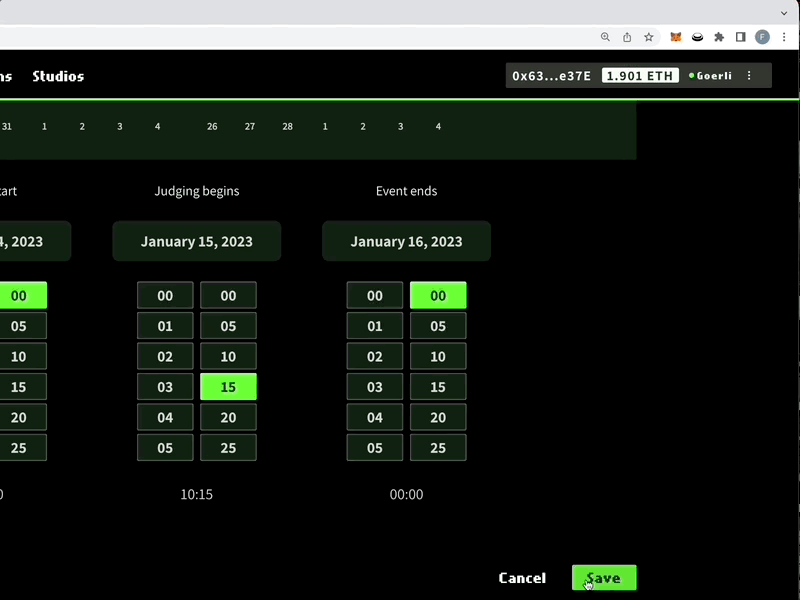Click the browser zoom magnifier icon
The height and width of the screenshot is (600, 800).
pyautogui.click(x=605, y=37)
